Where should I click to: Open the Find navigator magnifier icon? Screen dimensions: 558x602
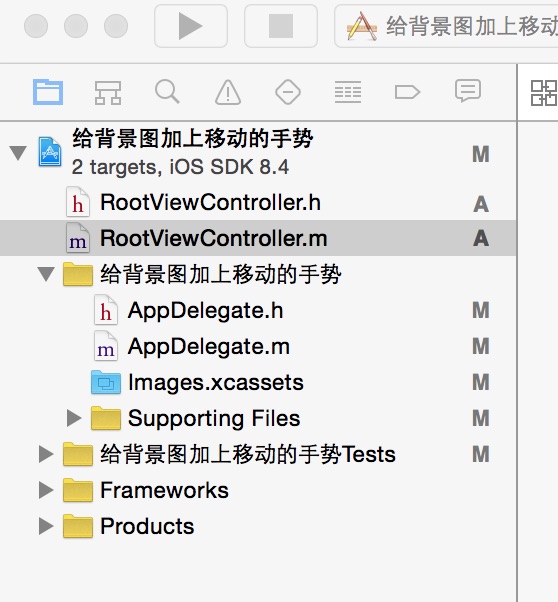(x=167, y=92)
